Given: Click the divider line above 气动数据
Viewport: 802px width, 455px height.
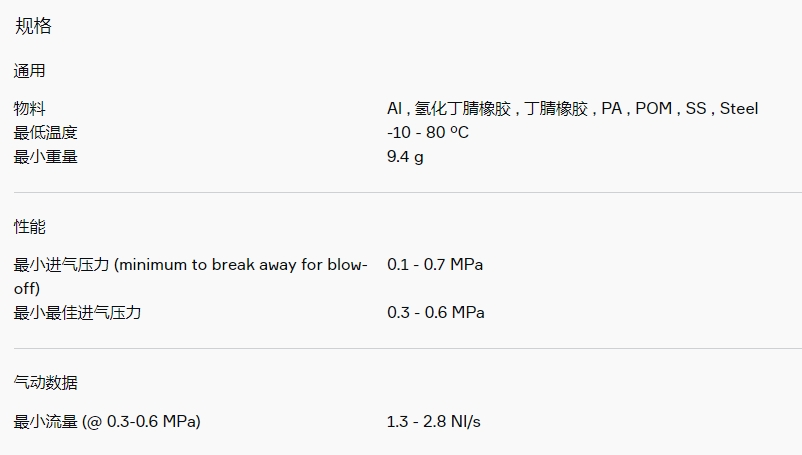Looking at the screenshot, I should 408,349.
